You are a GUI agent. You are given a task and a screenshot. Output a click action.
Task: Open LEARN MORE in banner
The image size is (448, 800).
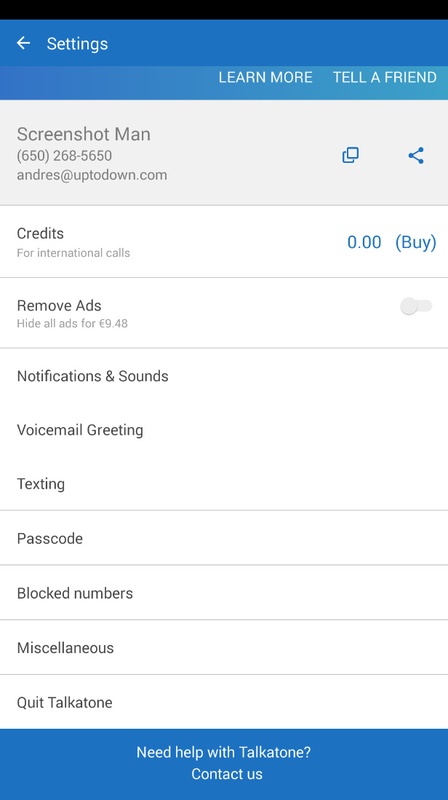(x=265, y=78)
